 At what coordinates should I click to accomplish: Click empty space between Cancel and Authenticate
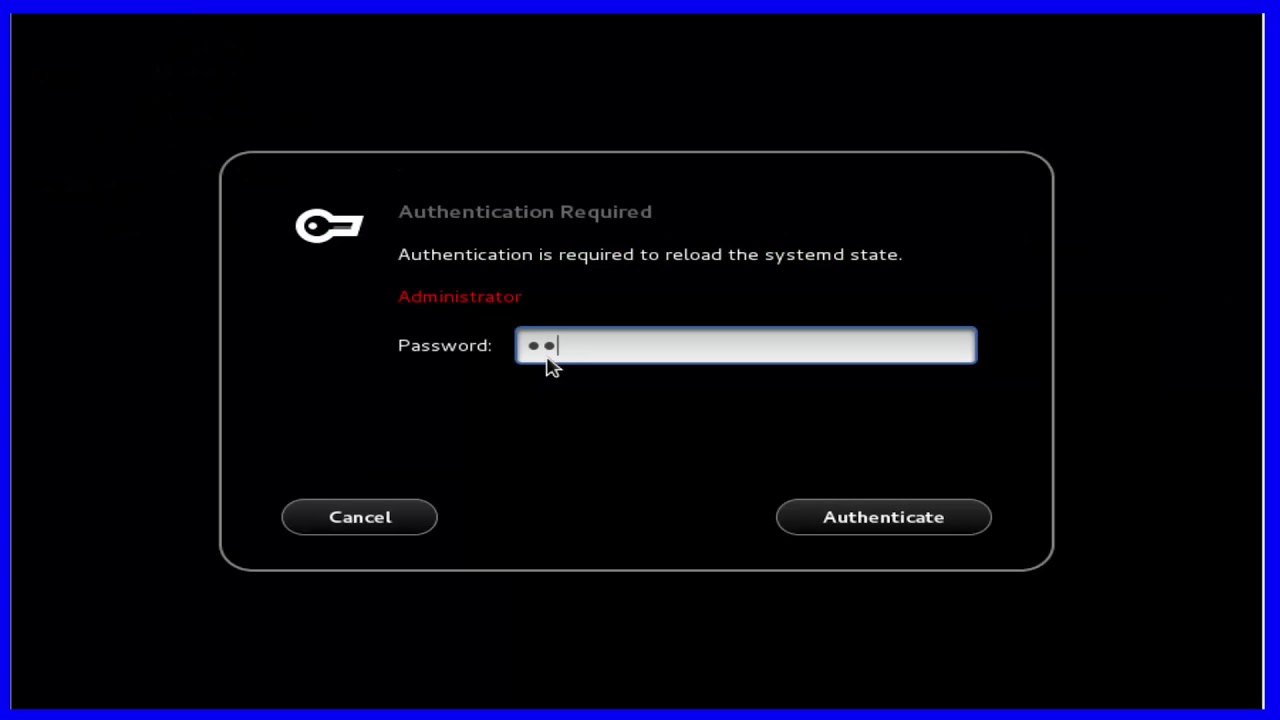point(606,517)
